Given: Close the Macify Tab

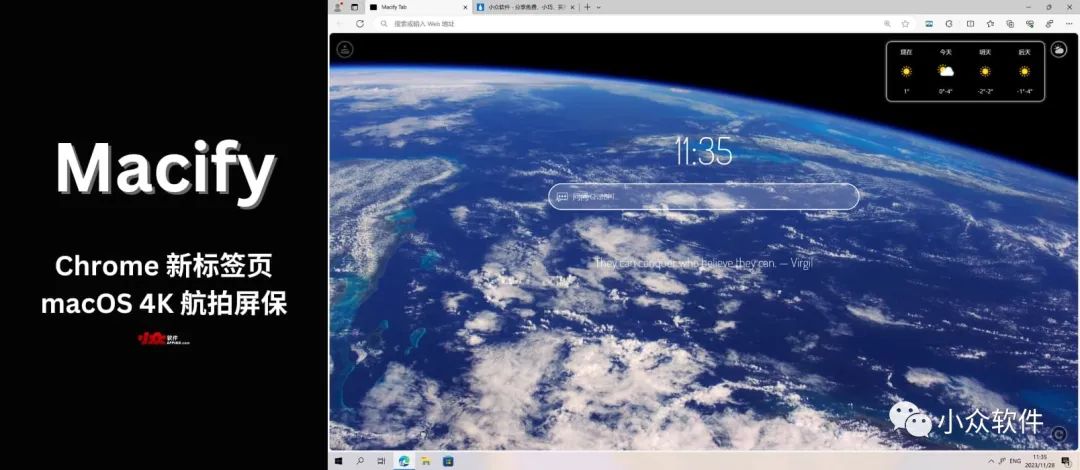Looking at the screenshot, I should [x=465, y=7].
